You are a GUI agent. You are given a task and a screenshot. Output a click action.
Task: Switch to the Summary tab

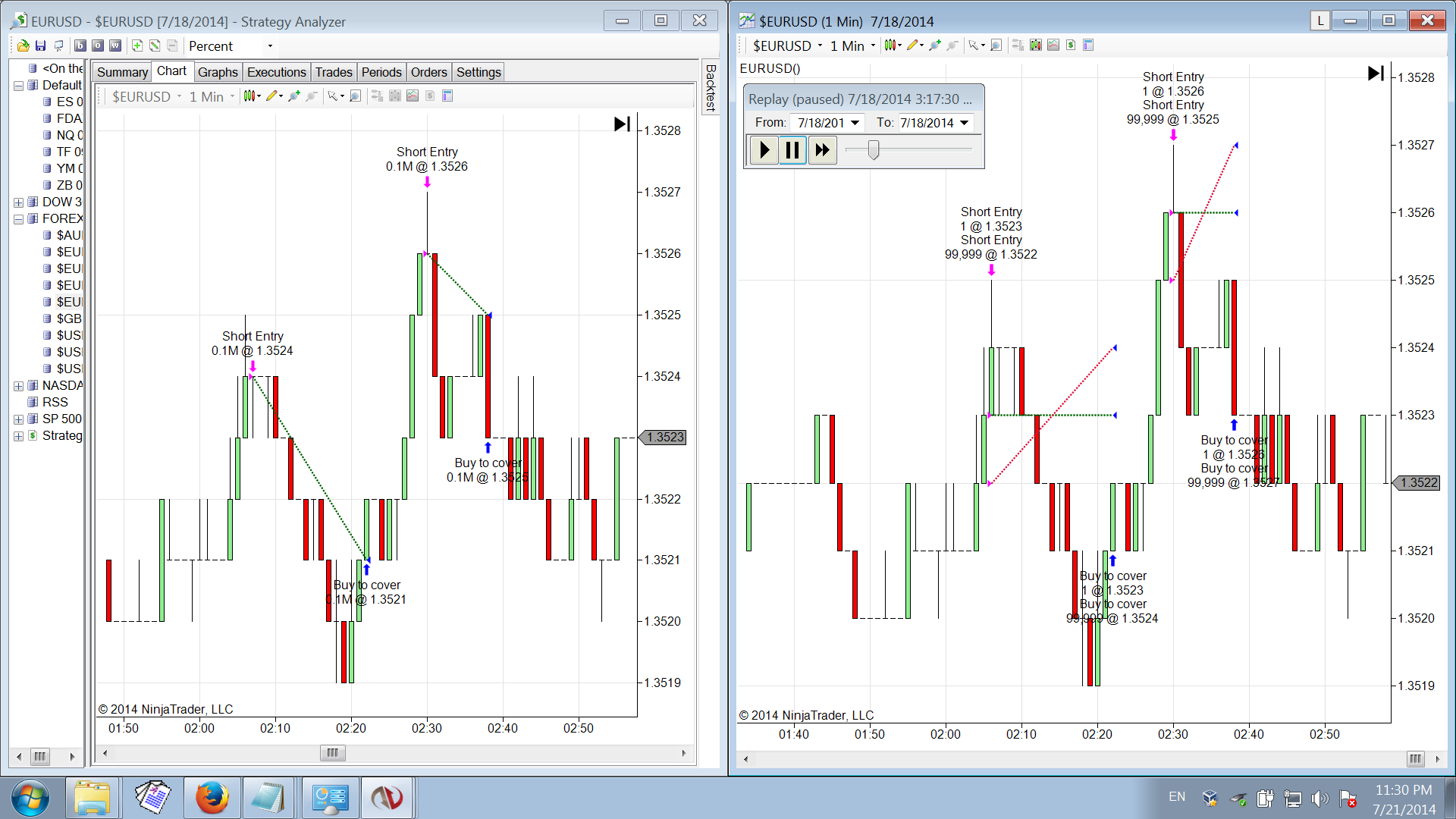(x=122, y=72)
